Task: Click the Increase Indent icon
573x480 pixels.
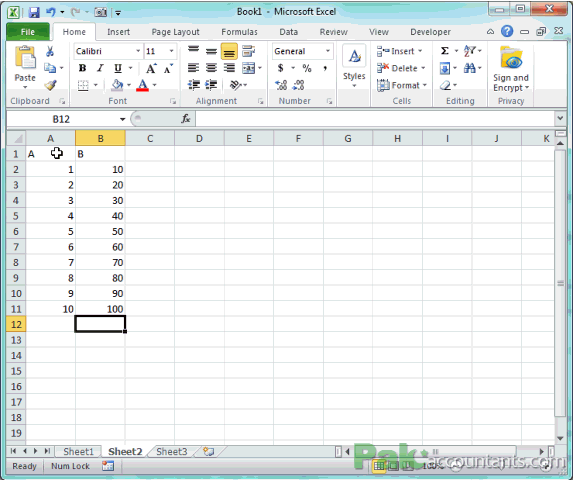Action: (211, 85)
